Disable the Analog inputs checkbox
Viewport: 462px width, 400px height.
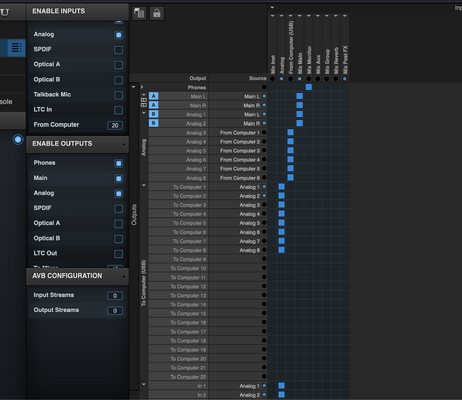click(x=118, y=35)
